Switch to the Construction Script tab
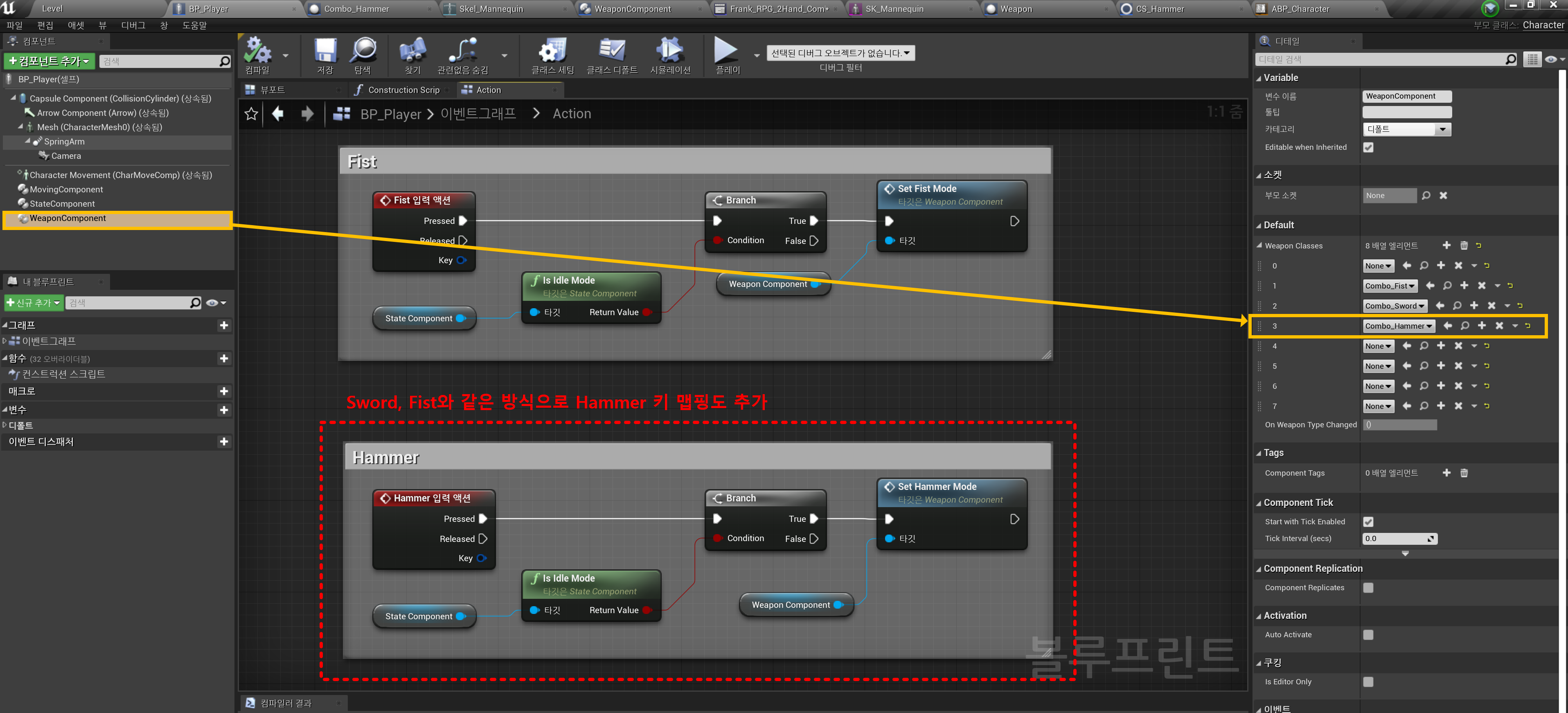Screen dimensions: 1568x713 click(403, 90)
